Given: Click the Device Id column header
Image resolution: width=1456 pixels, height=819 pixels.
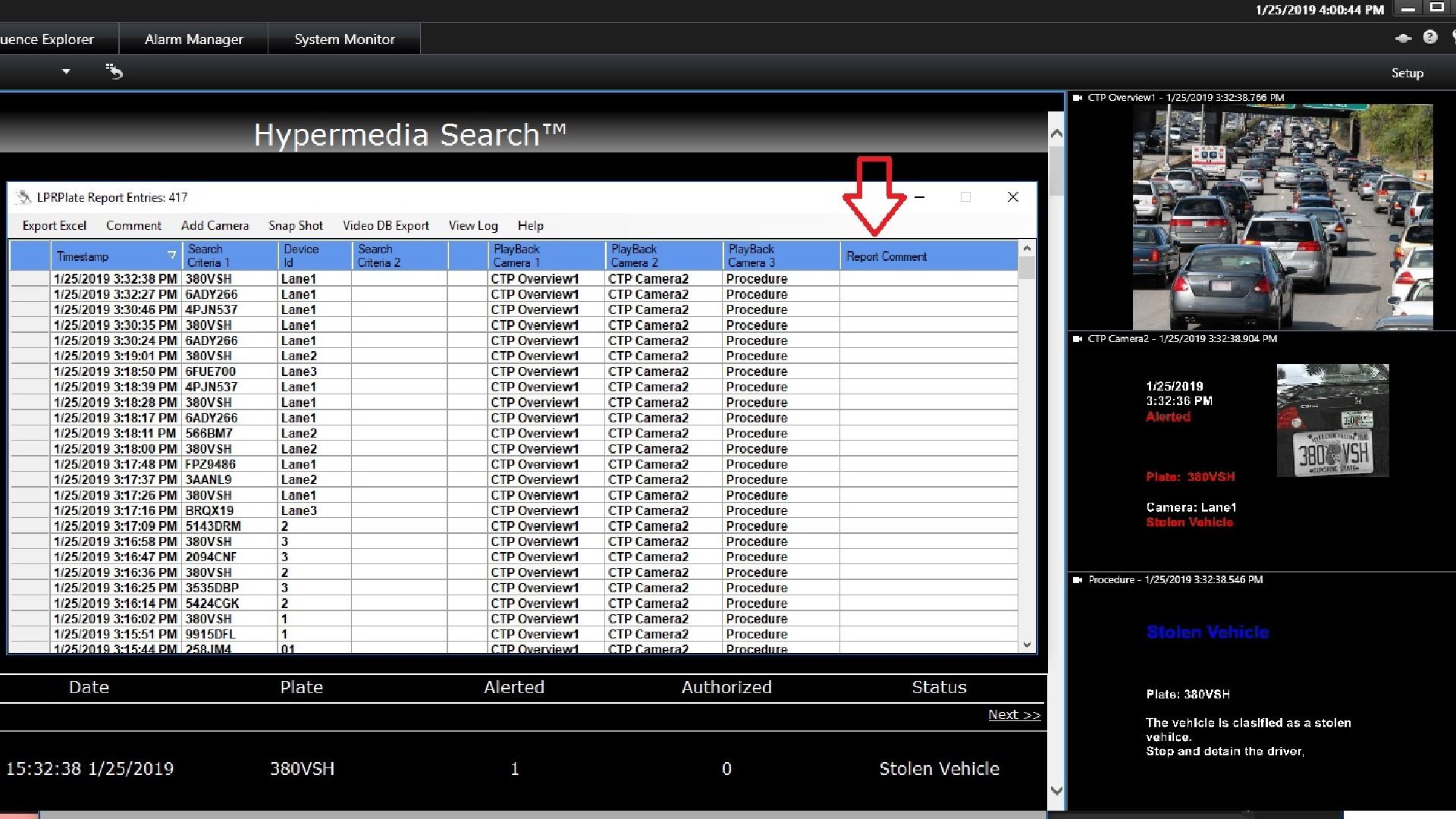Looking at the screenshot, I should pyautogui.click(x=315, y=256).
